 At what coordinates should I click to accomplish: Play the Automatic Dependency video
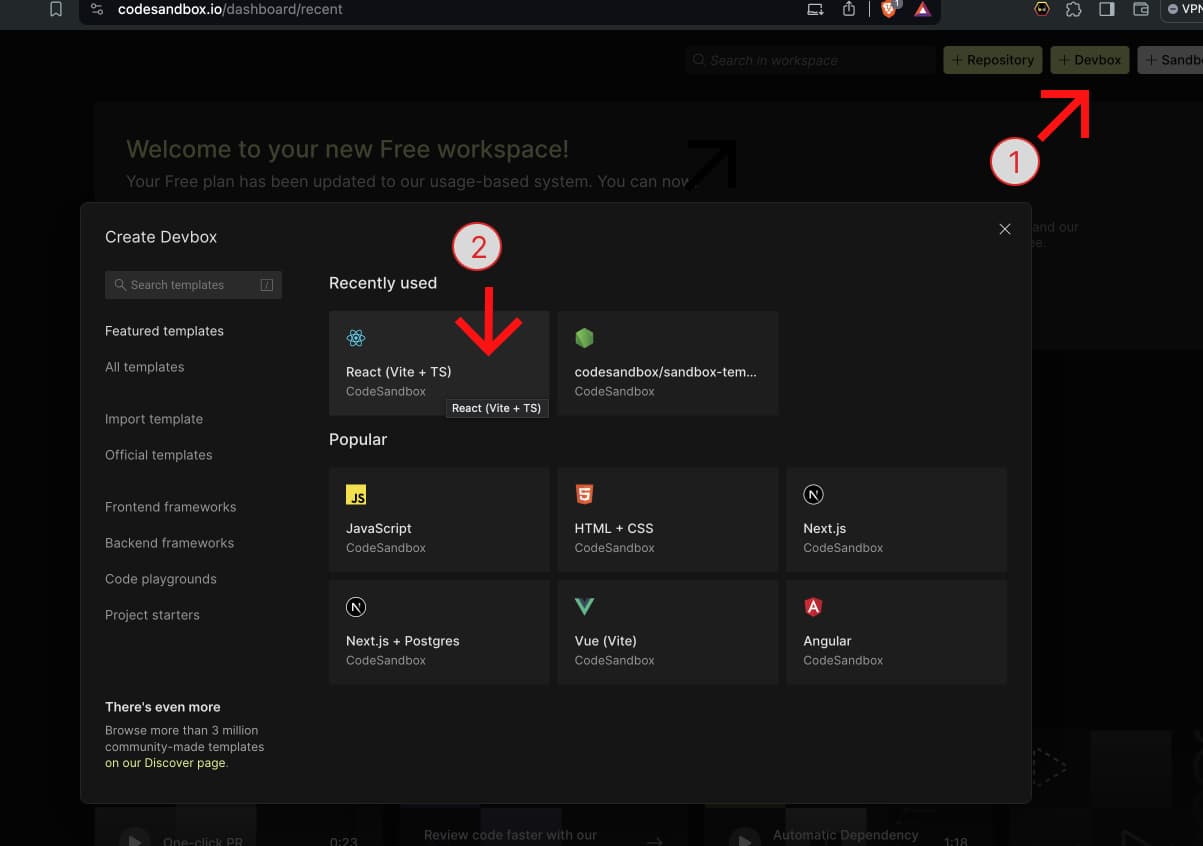(744, 838)
